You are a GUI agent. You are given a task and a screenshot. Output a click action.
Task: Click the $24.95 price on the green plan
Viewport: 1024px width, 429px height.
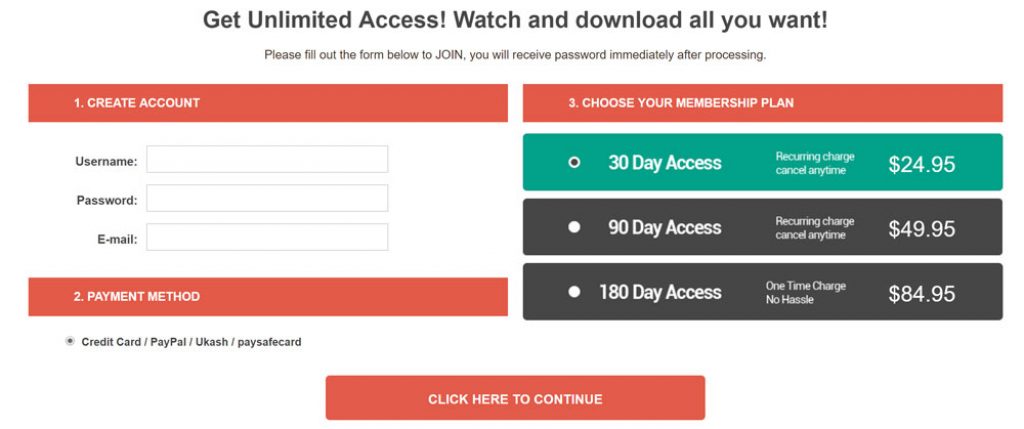pos(921,164)
